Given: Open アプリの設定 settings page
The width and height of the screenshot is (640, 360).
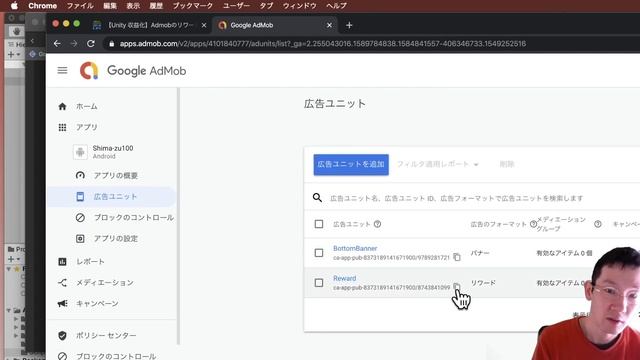Looking at the screenshot, I should point(116,238).
